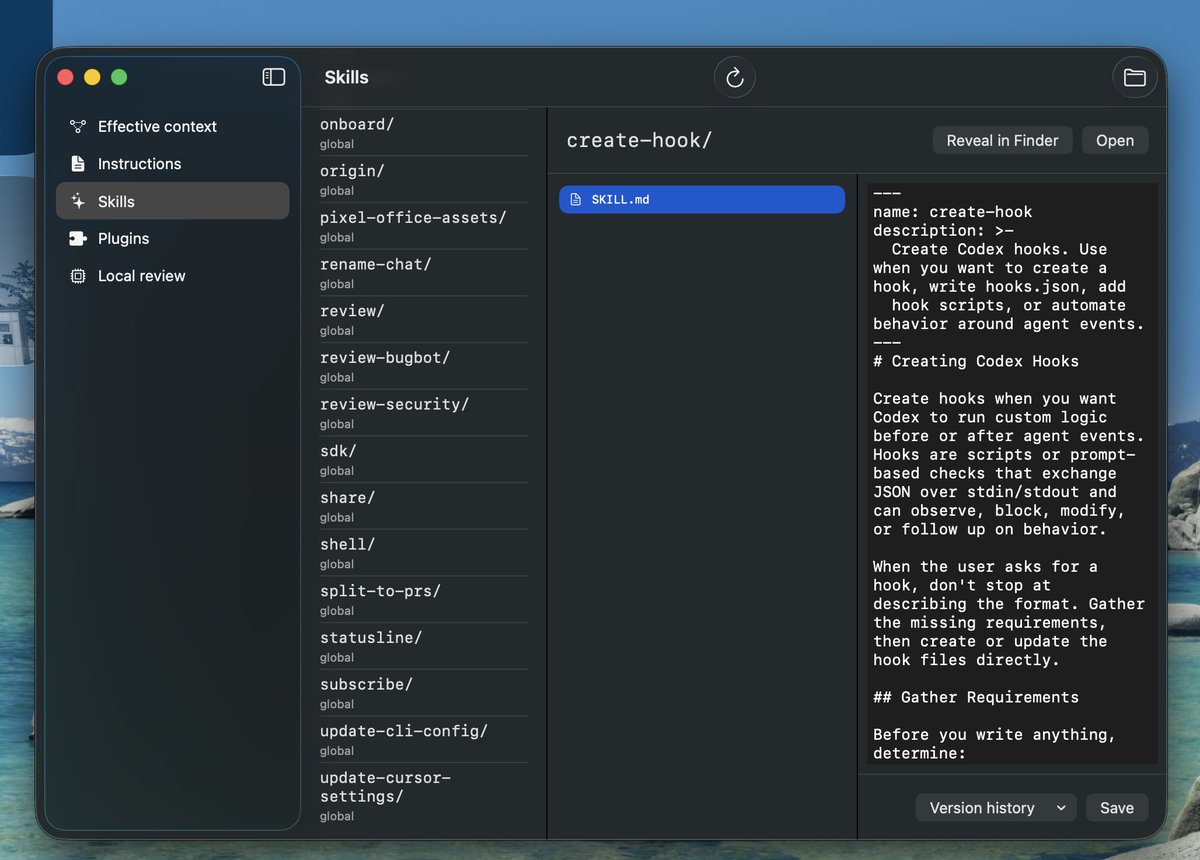Open the Version history dropdown

click(x=996, y=808)
